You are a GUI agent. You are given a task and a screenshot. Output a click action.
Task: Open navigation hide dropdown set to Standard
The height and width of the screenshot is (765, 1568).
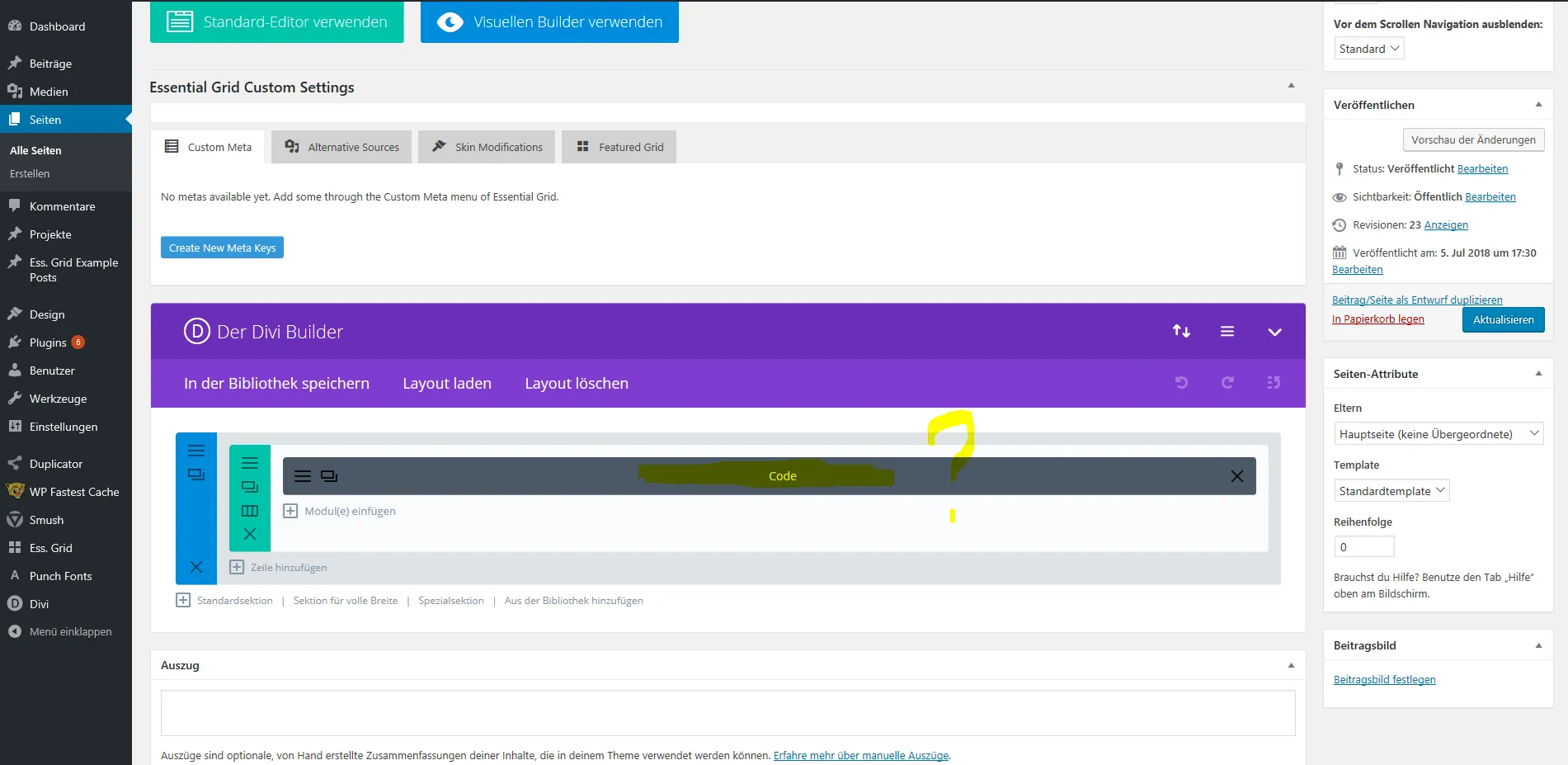[1369, 49]
